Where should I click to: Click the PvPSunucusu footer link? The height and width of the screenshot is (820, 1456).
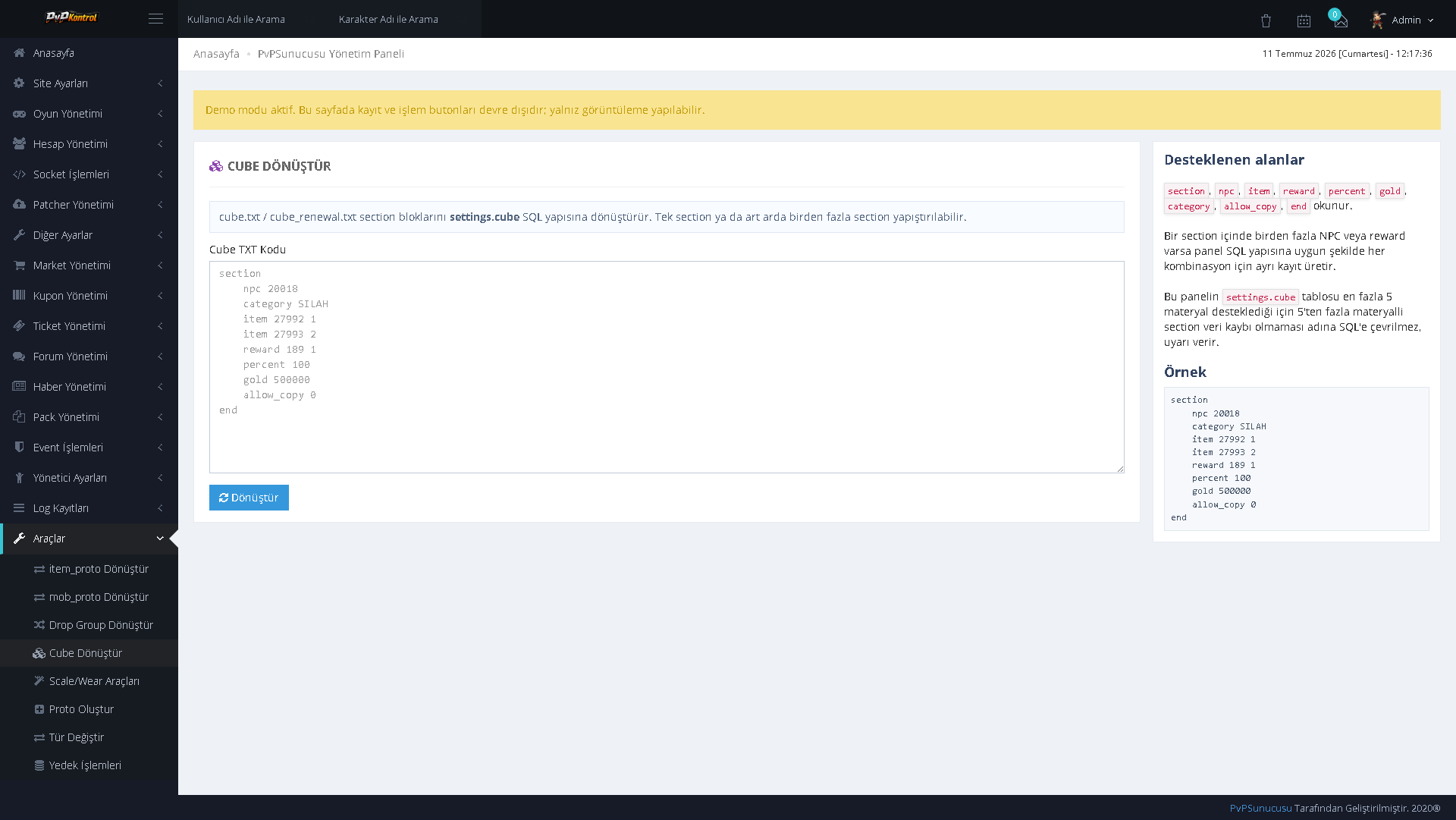pos(1260,809)
